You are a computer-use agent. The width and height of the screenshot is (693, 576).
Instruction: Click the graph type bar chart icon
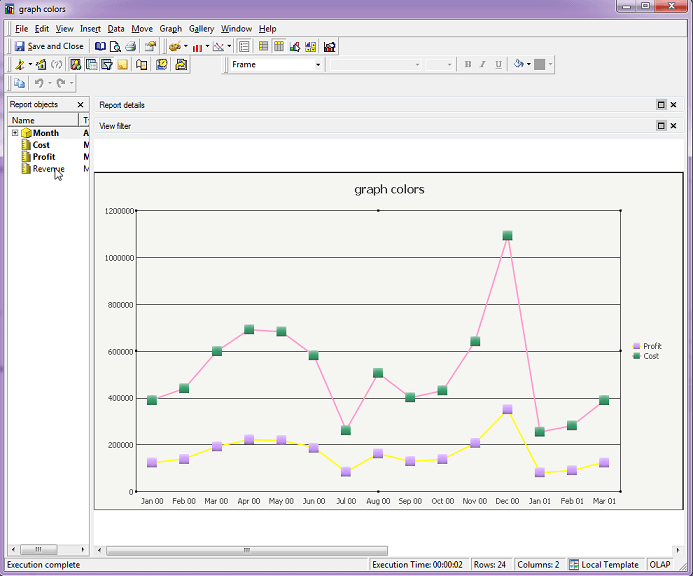[197, 46]
